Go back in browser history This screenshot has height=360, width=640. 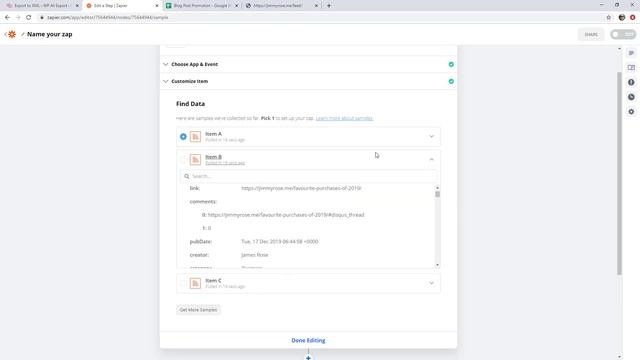7,18
